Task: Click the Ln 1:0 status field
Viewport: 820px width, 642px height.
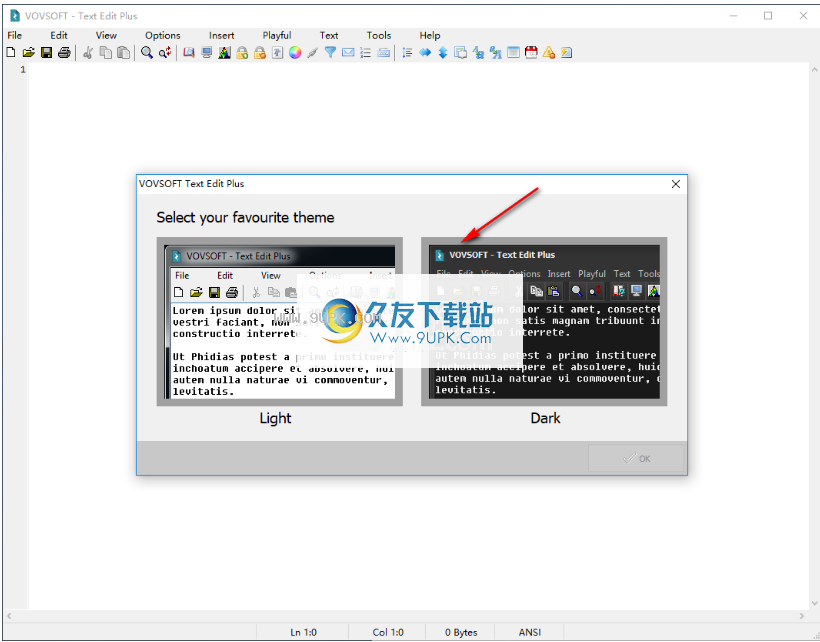Action: [x=303, y=633]
